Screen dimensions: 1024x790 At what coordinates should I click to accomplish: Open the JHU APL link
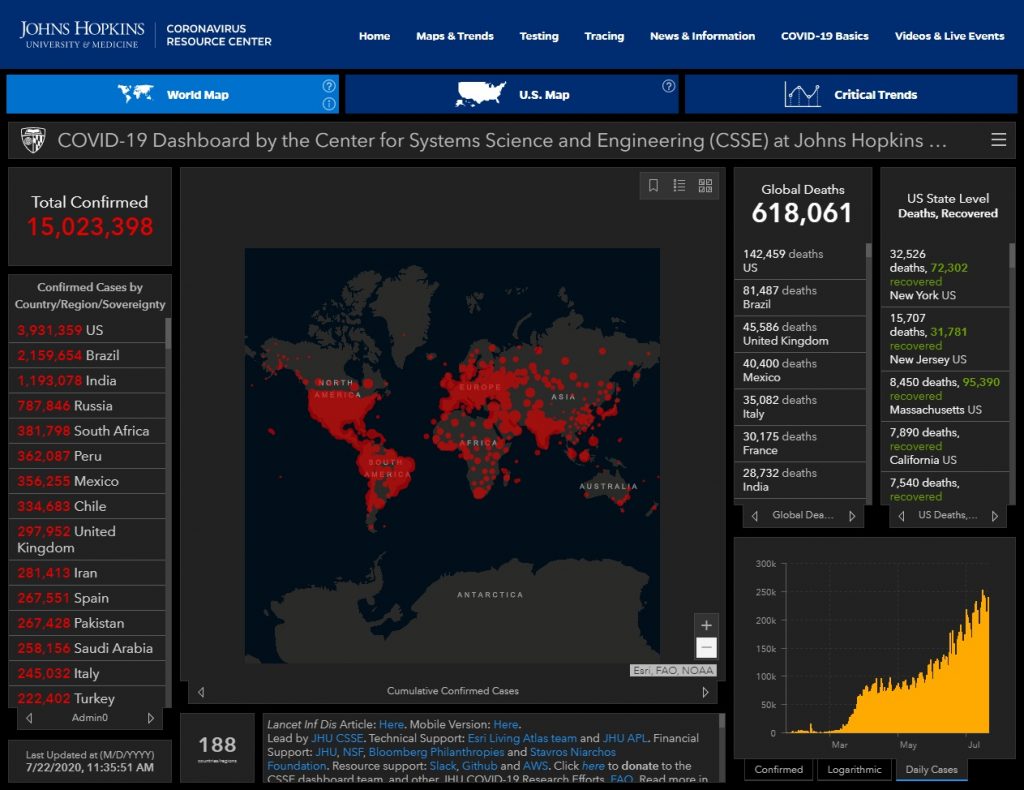624,738
